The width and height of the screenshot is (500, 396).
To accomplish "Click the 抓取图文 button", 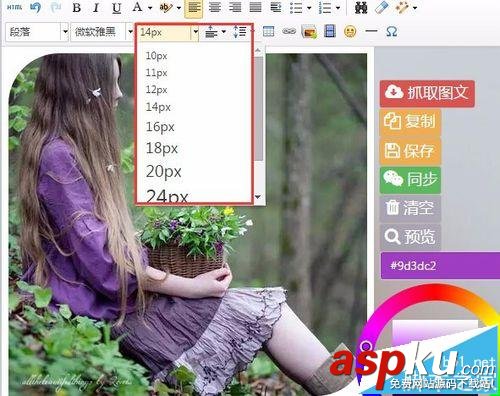I will point(427,93).
